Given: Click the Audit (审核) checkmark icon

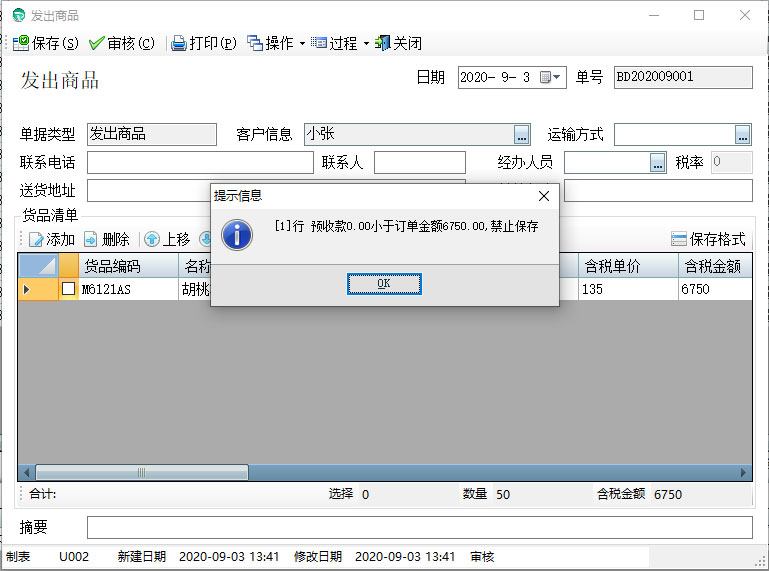Looking at the screenshot, I should coord(97,43).
